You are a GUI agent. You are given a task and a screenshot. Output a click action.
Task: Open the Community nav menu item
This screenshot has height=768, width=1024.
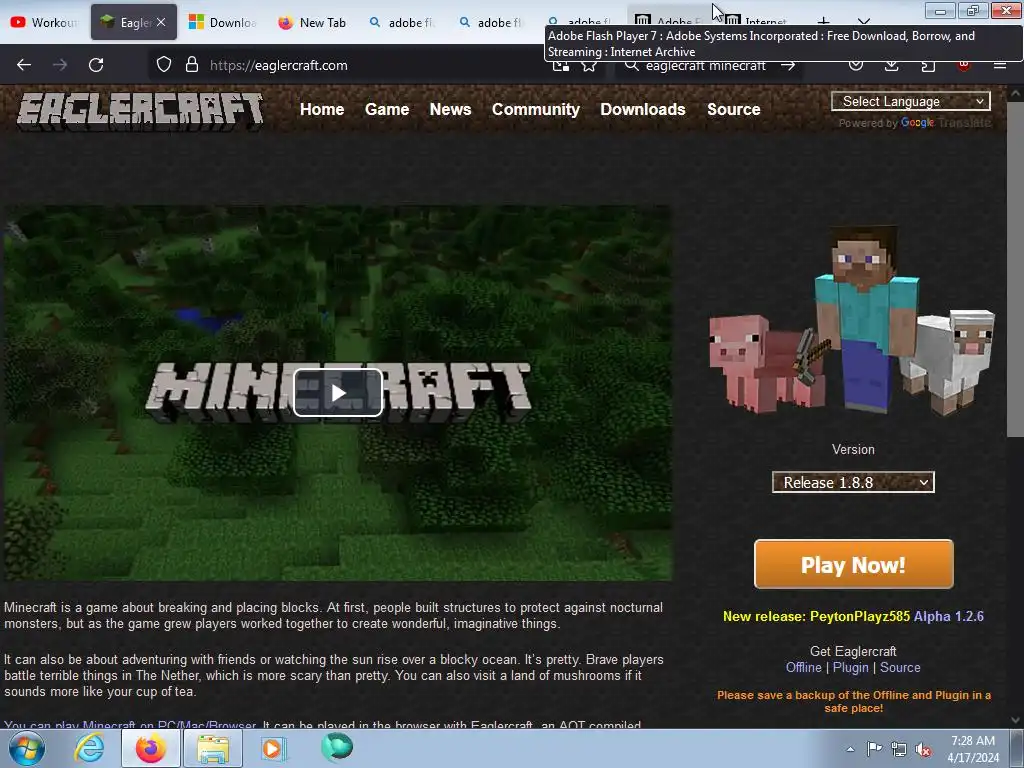click(x=536, y=110)
